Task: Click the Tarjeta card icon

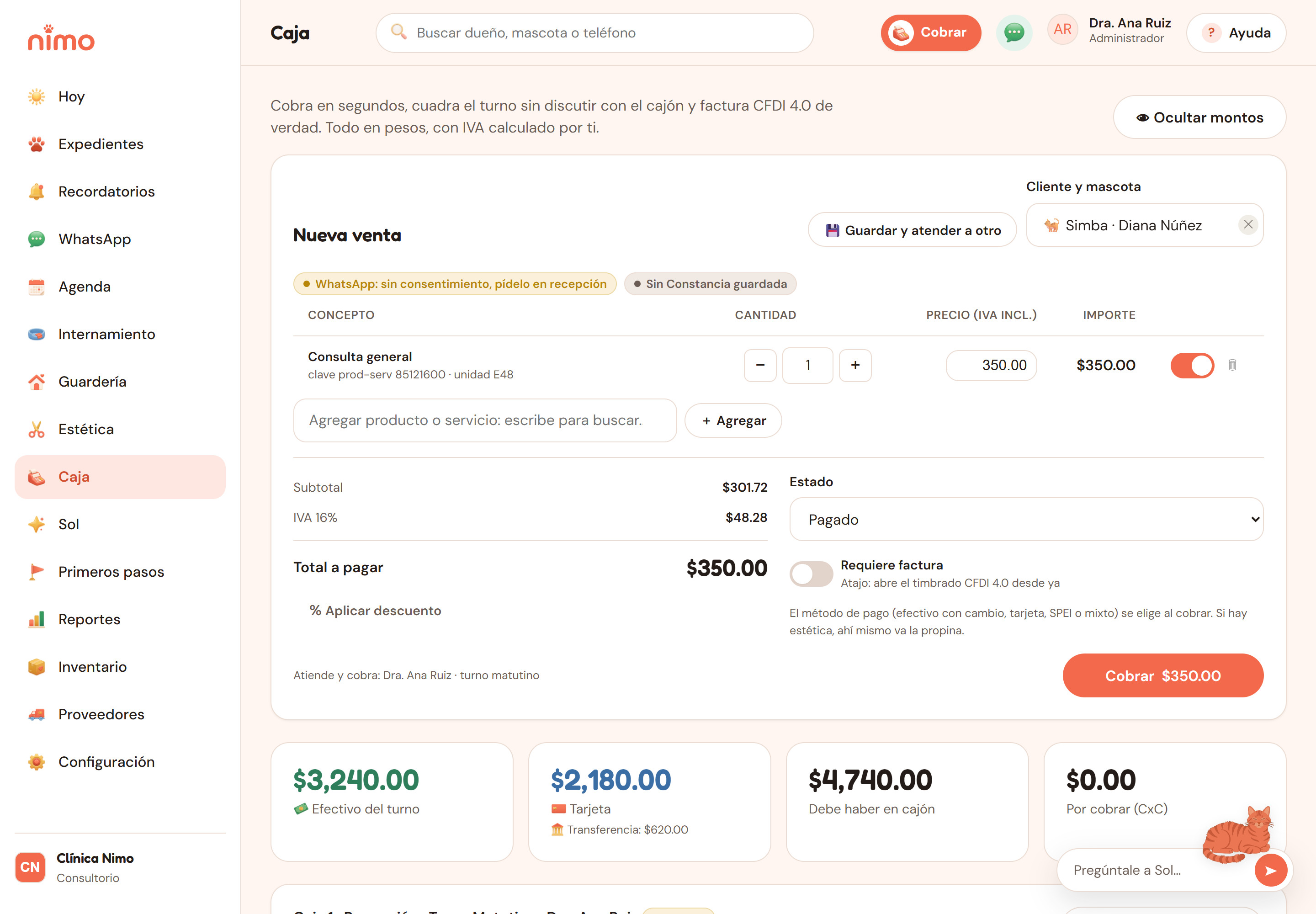Action: 558,808
